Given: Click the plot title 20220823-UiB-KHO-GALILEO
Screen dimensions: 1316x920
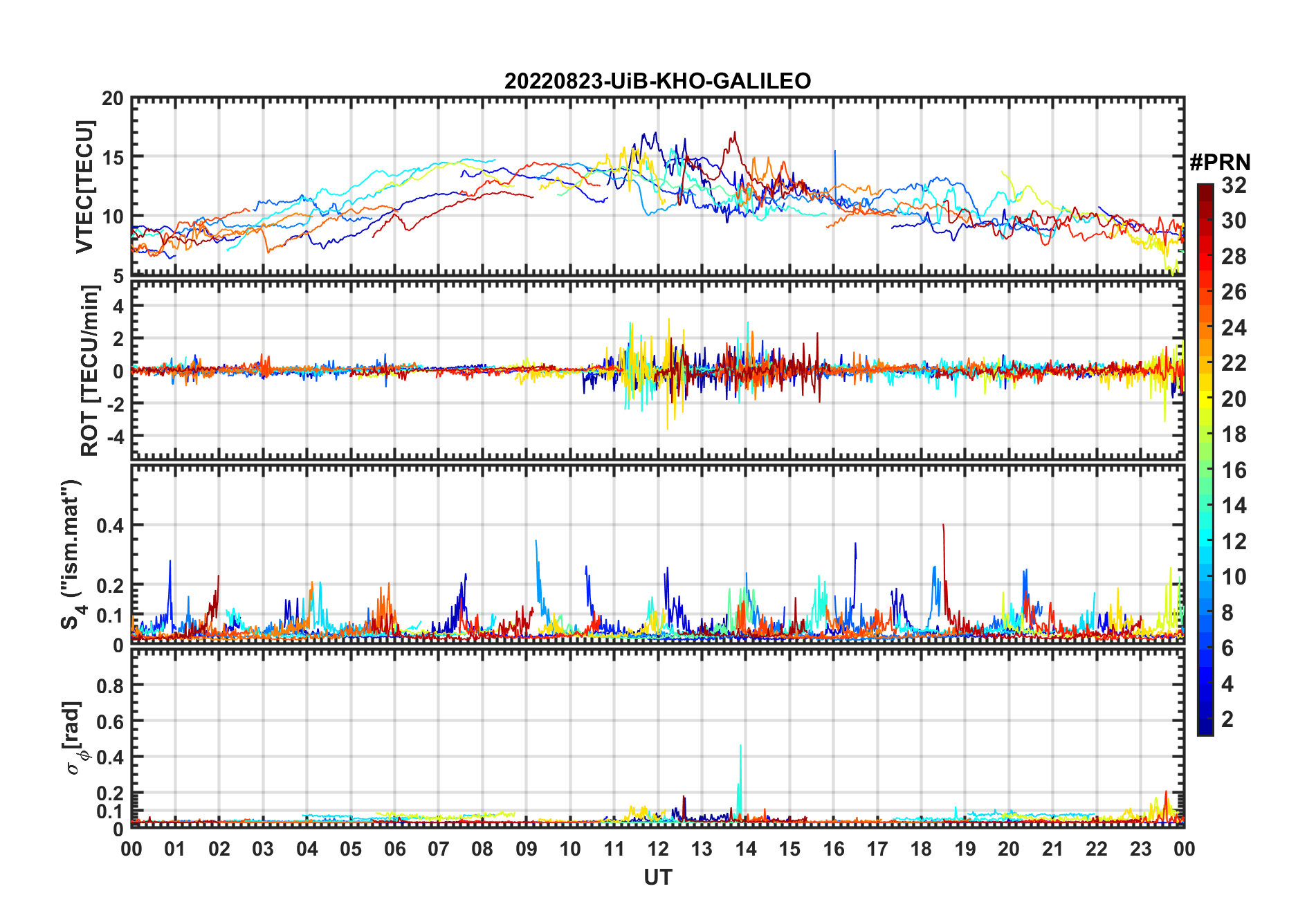Looking at the screenshot, I should pos(657,82).
